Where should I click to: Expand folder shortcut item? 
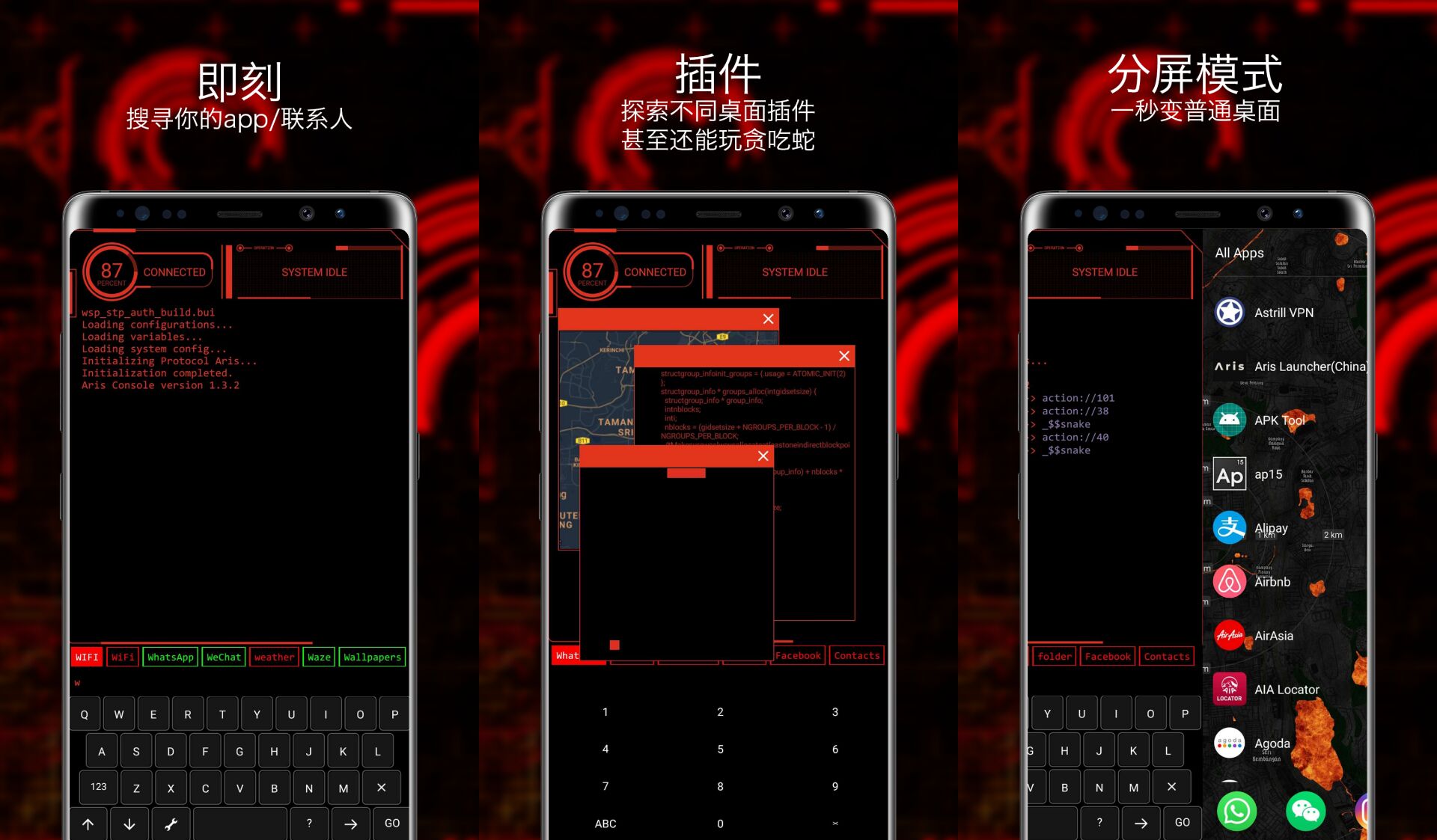click(1054, 655)
